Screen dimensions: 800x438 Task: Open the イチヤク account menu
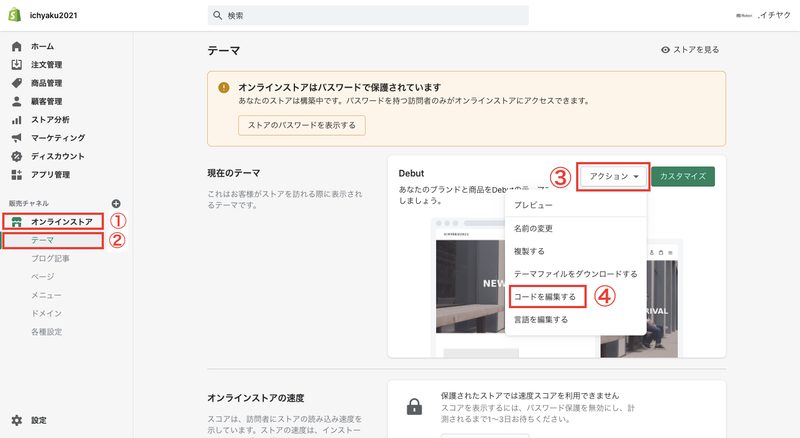tap(763, 15)
